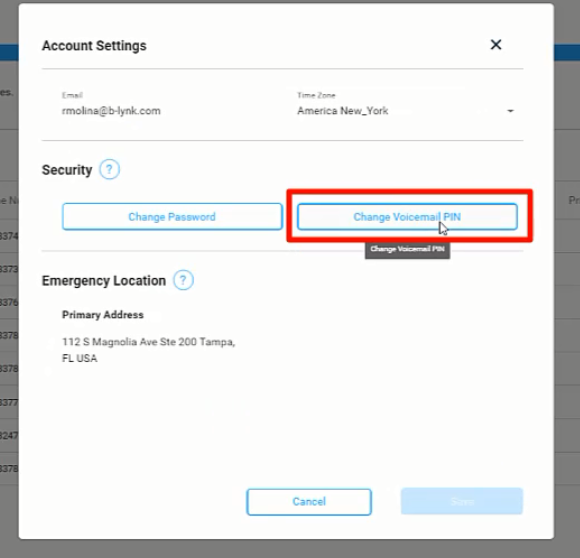Click the Primary Address label
This screenshot has height=558, width=580.
coord(103,315)
